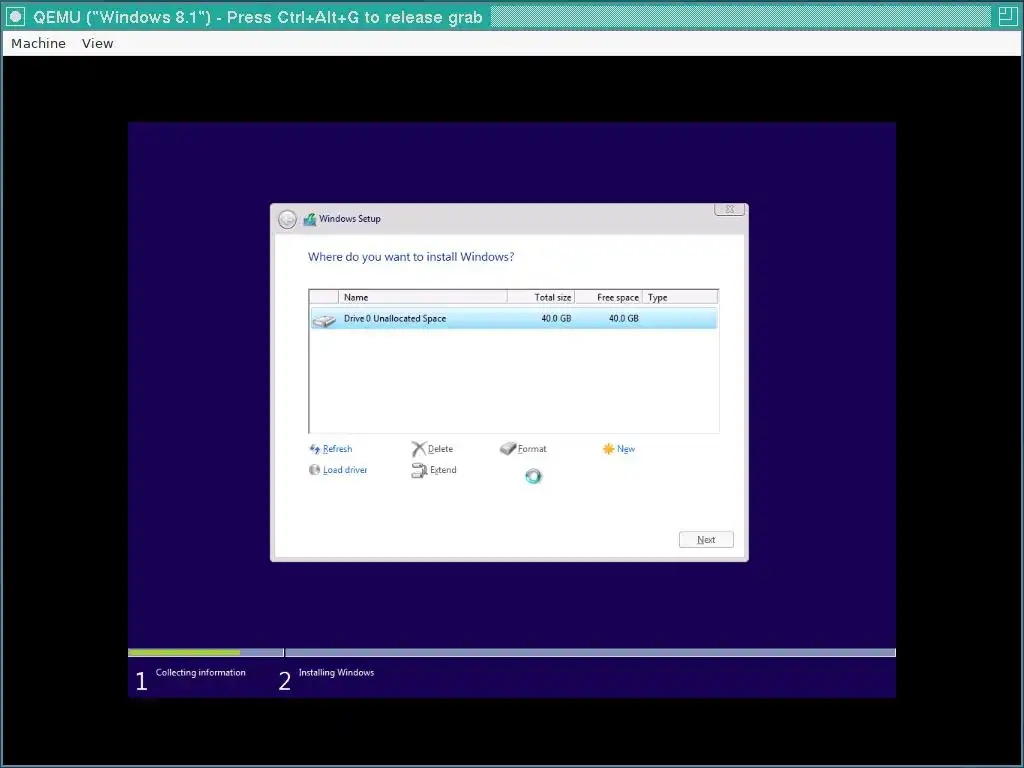
Task: Click the Windows Setup title icon
Action: 310,219
